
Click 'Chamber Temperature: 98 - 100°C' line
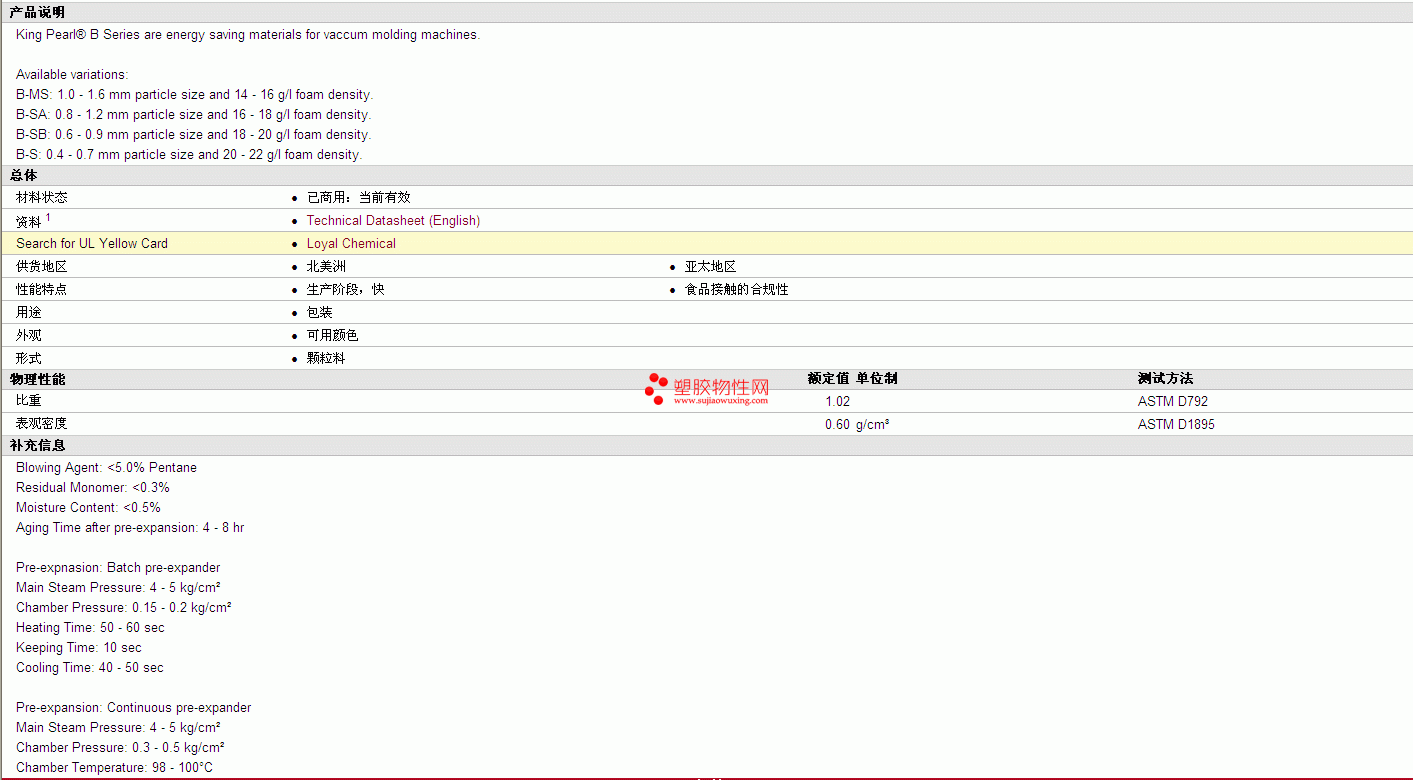tap(115, 767)
